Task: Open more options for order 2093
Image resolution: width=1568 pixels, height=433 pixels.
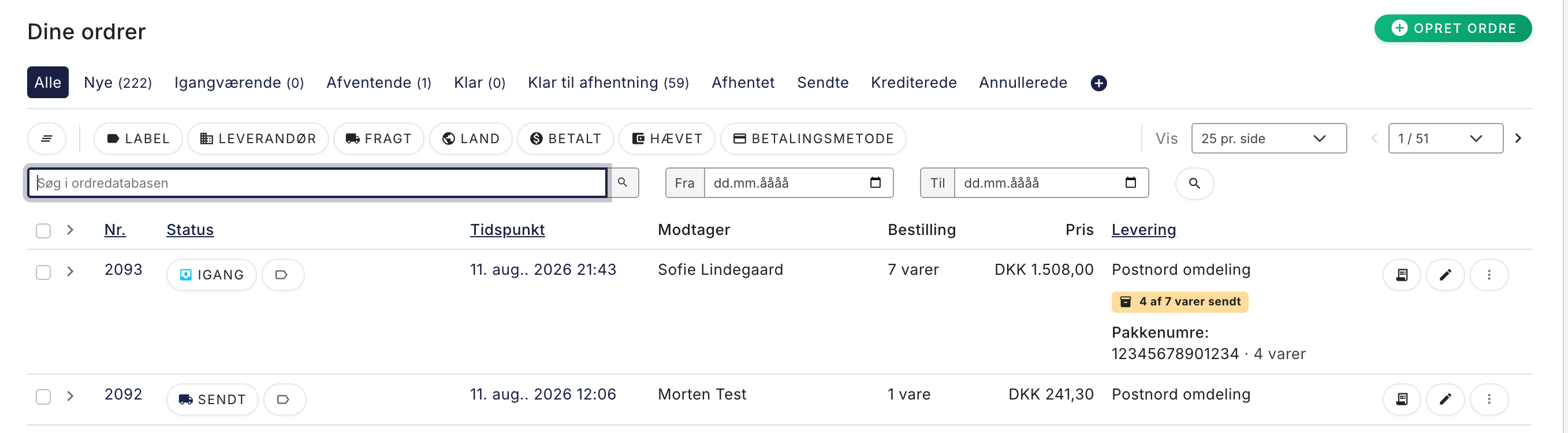Action: point(1489,275)
